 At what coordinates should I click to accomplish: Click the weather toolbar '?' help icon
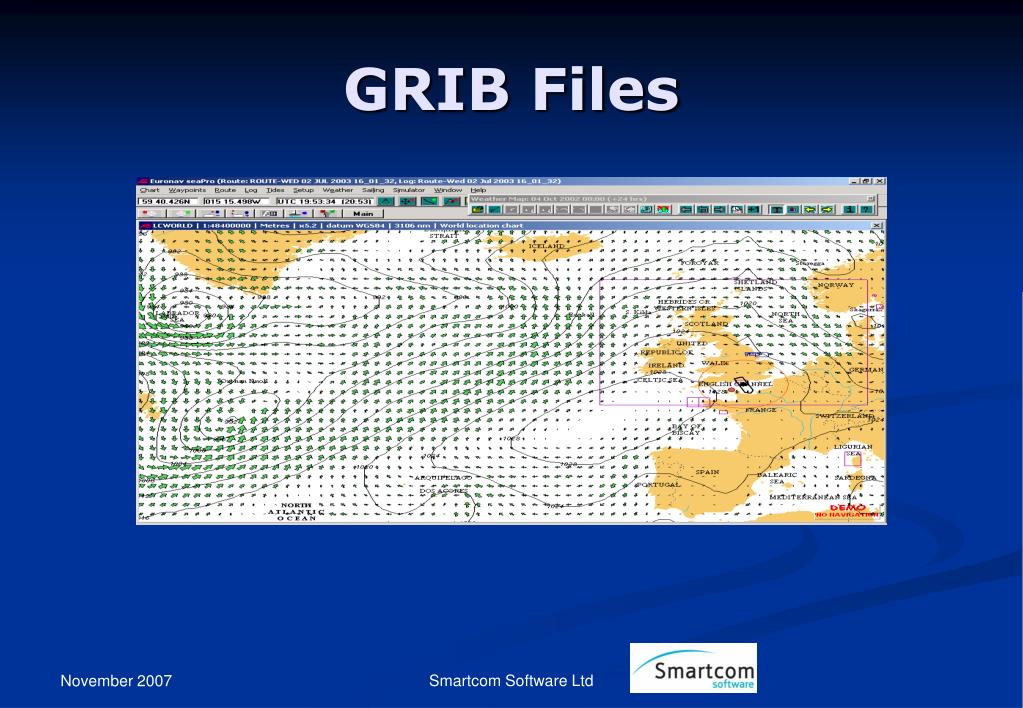pyautogui.click(x=866, y=209)
